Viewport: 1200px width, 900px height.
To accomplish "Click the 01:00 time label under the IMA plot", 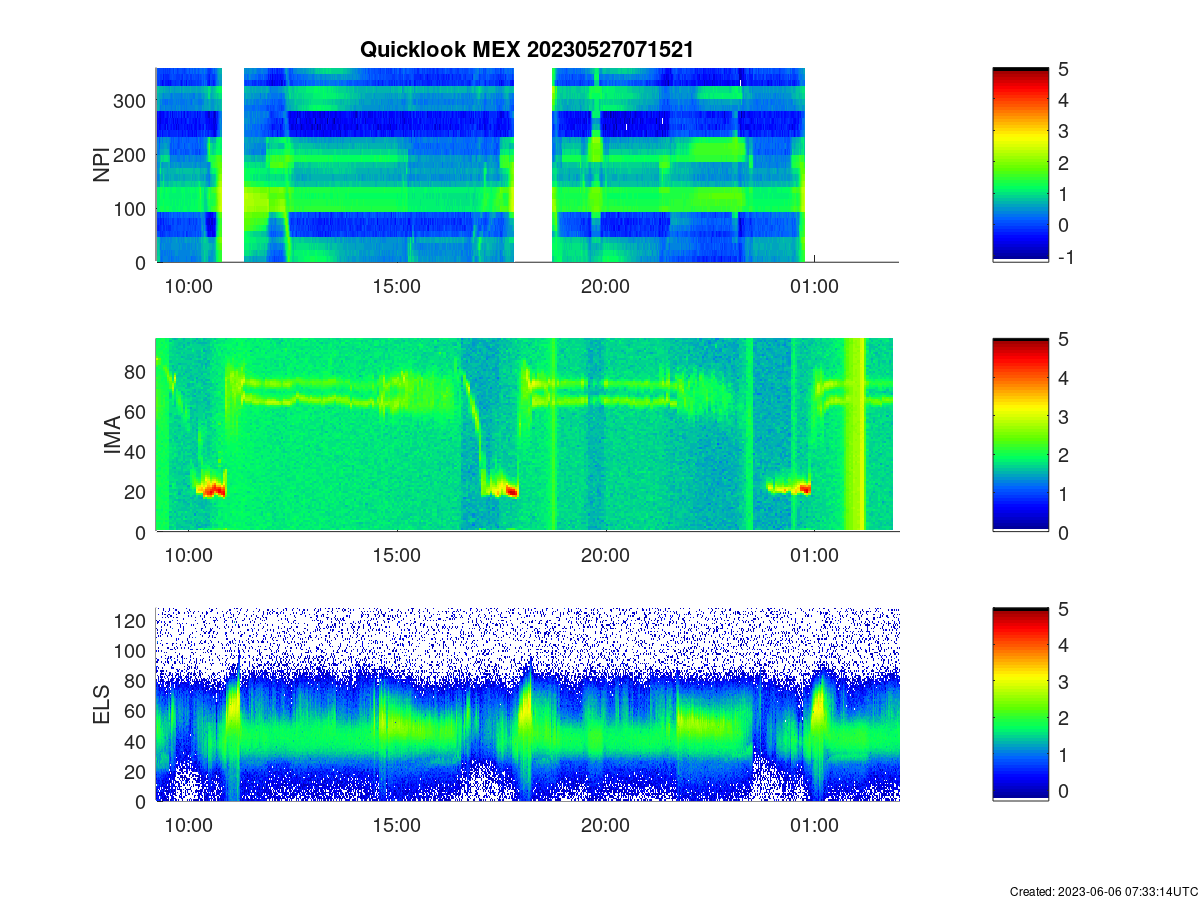I will coord(814,557).
